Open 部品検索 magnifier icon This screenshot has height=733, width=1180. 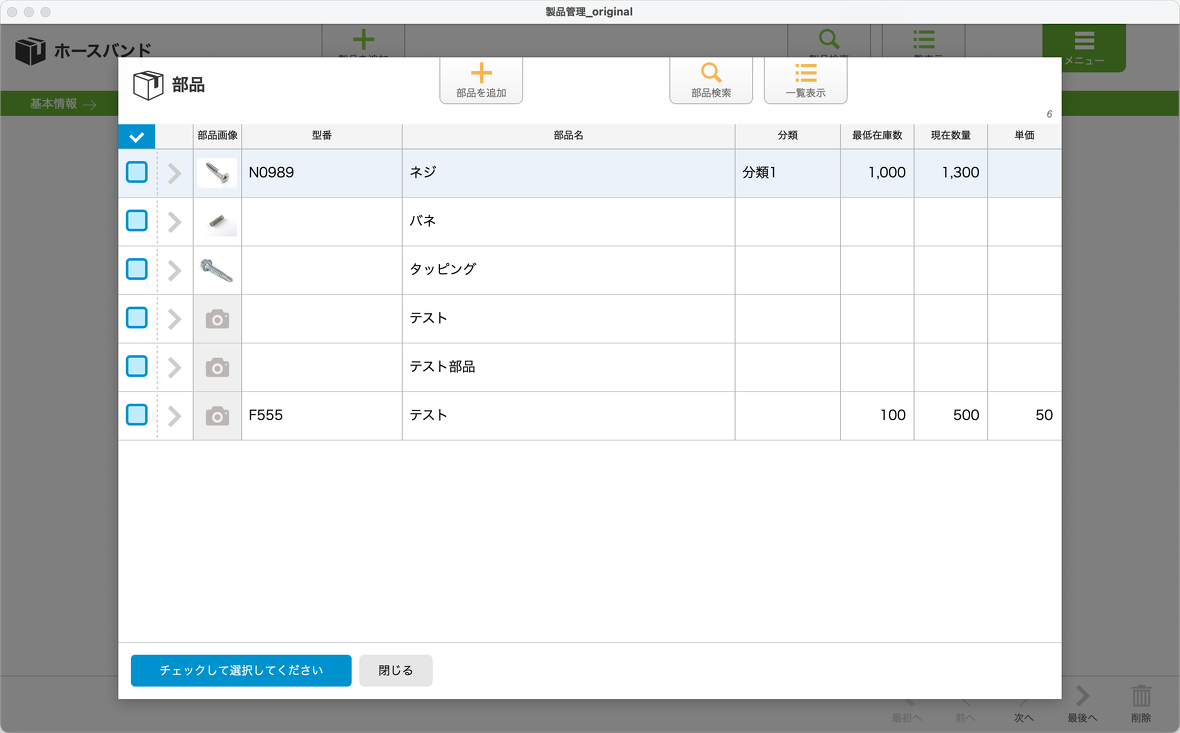(x=710, y=73)
